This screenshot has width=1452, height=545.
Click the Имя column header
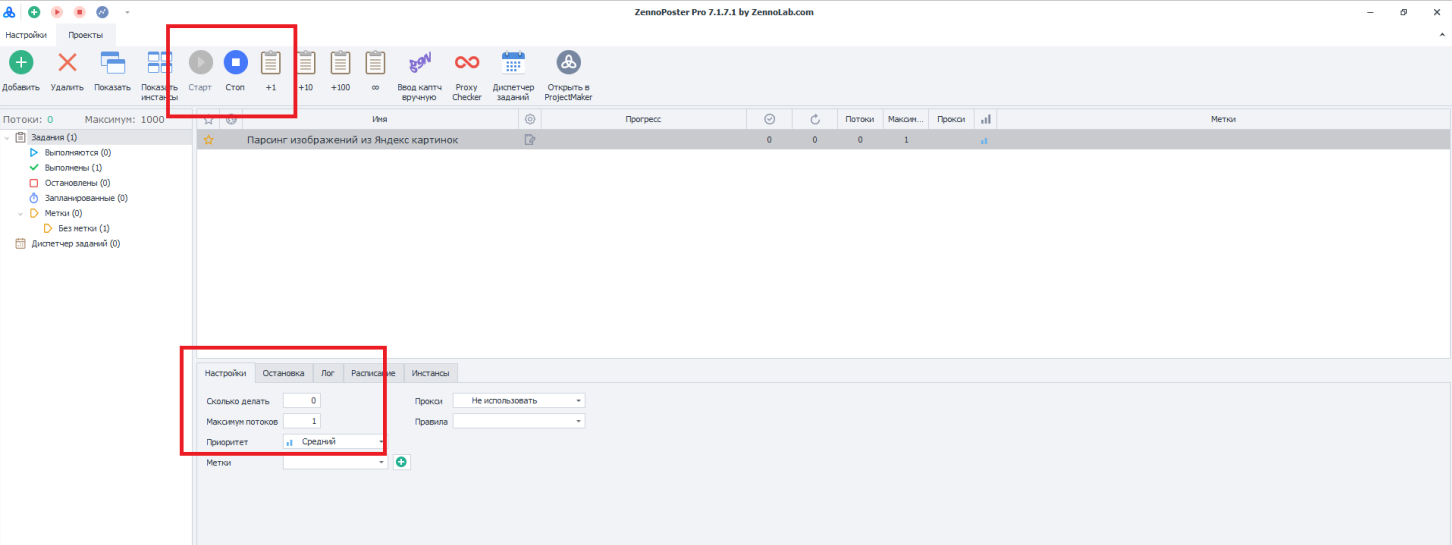[379, 119]
